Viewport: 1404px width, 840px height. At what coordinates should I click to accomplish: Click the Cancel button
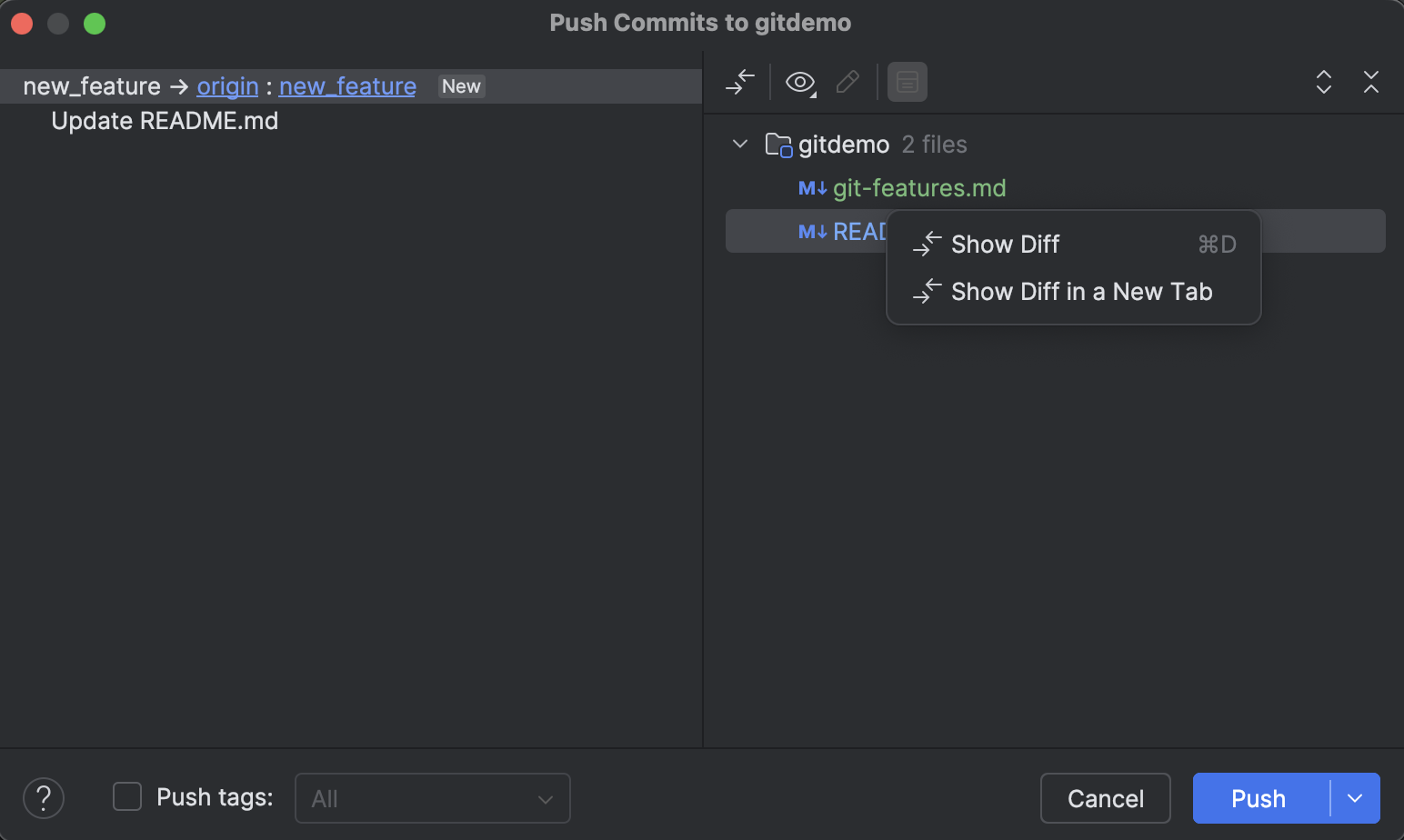pyautogui.click(x=1105, y=797)
